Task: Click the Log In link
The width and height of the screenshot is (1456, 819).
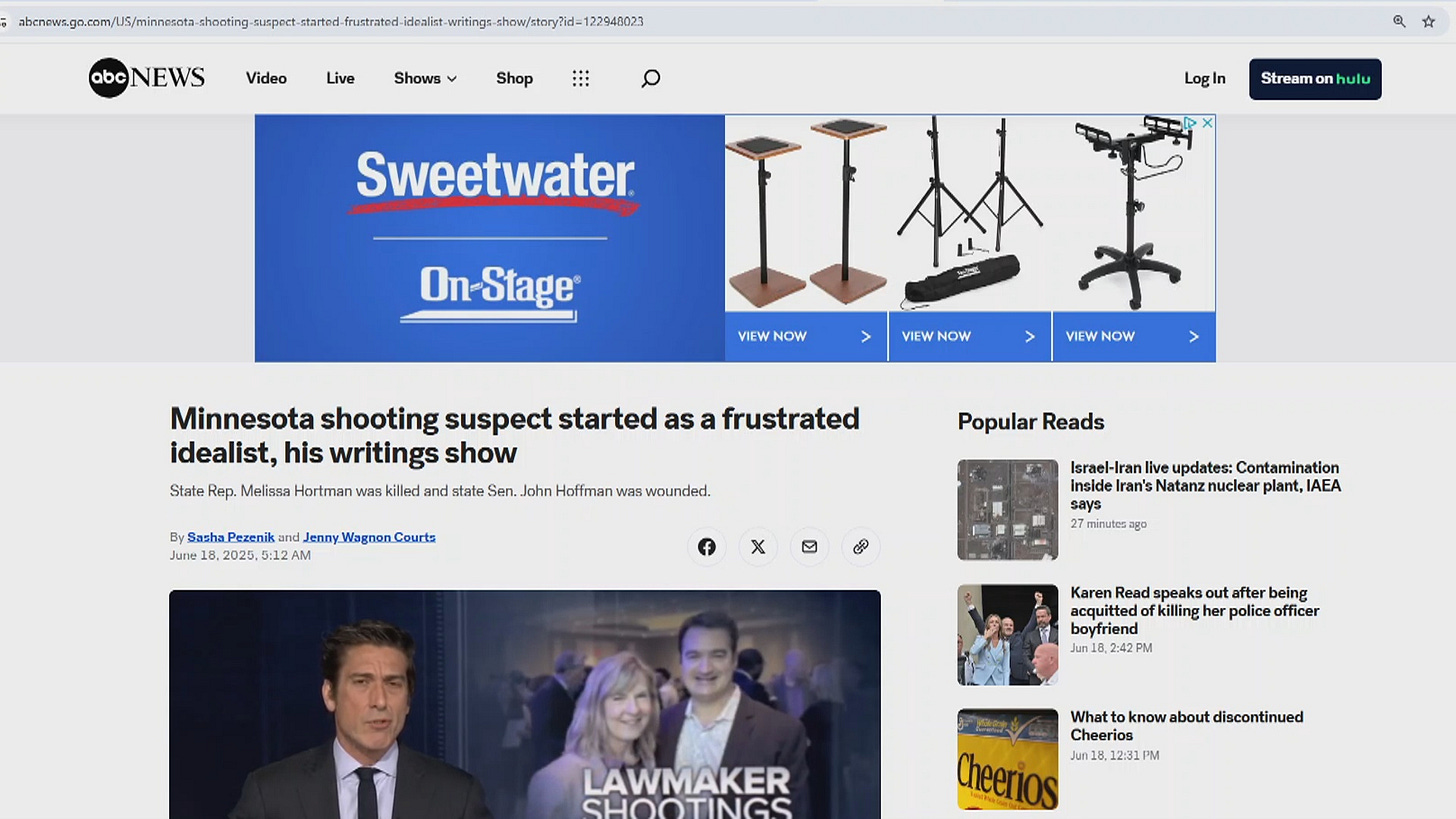Action: 1204,78
